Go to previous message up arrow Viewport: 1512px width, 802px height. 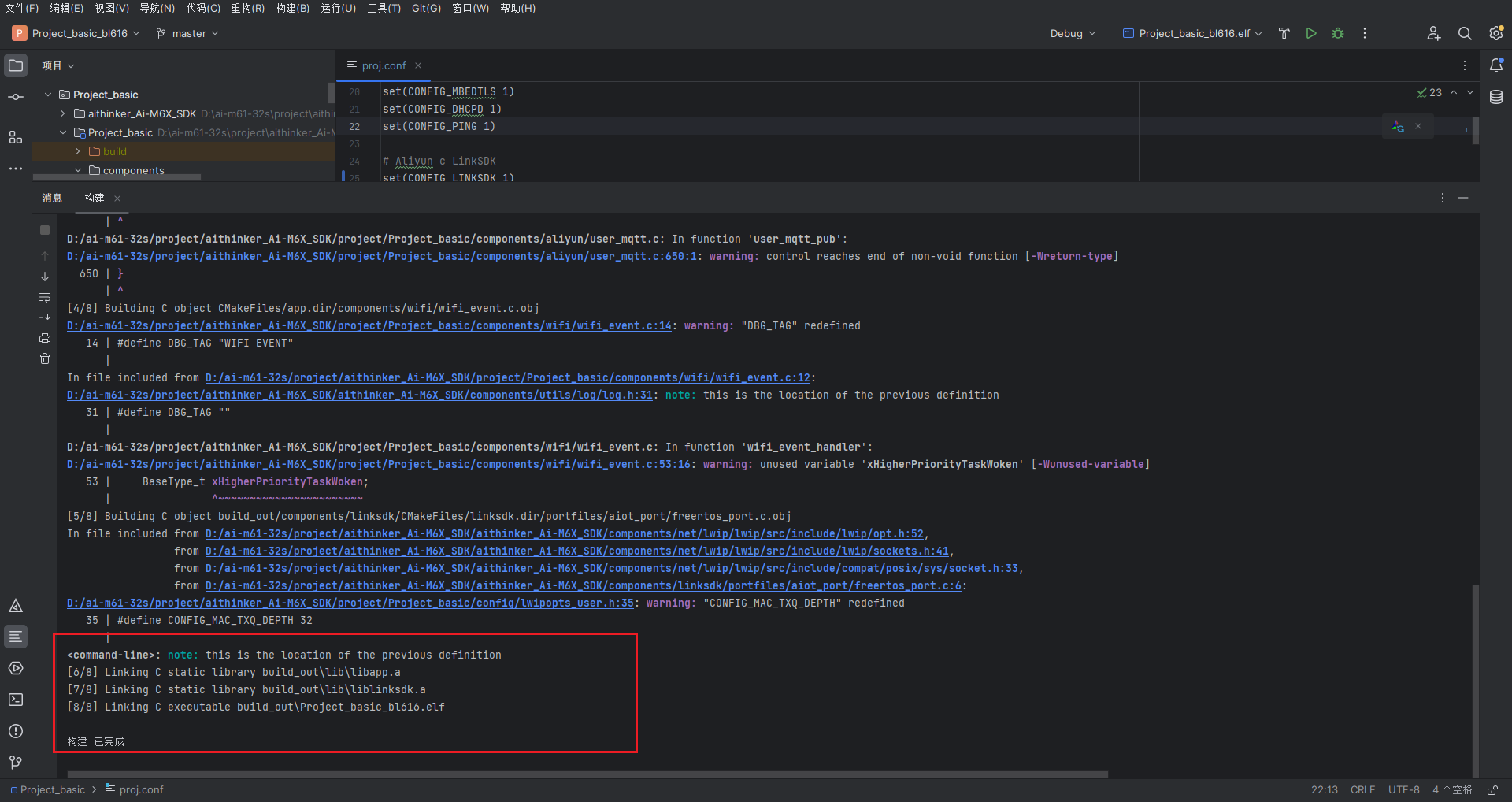click(x=45, y=256)
